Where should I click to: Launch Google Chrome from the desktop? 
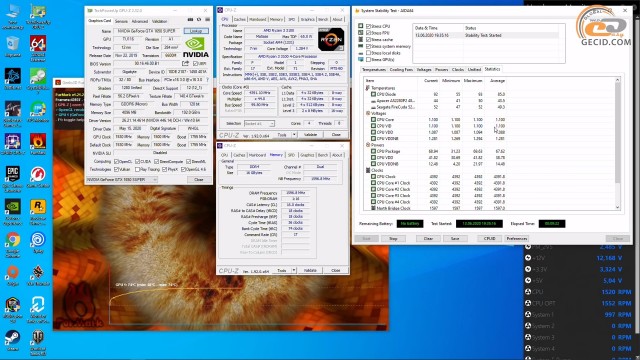(x=13, y=244)
